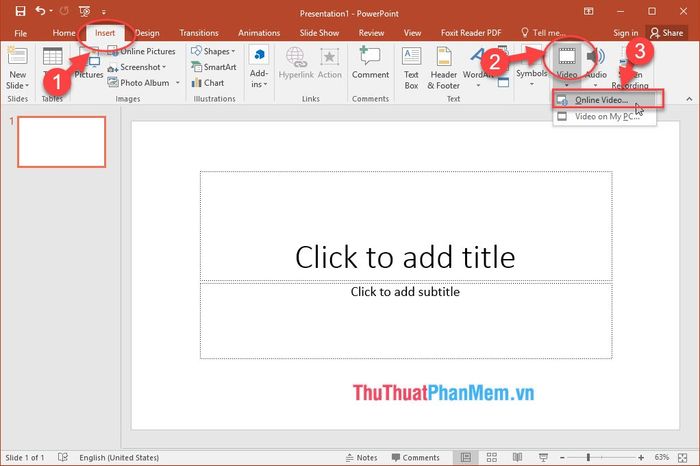Select slide 1 thumbnail
This screenshot has width=700, height=466.
(62, 142)
